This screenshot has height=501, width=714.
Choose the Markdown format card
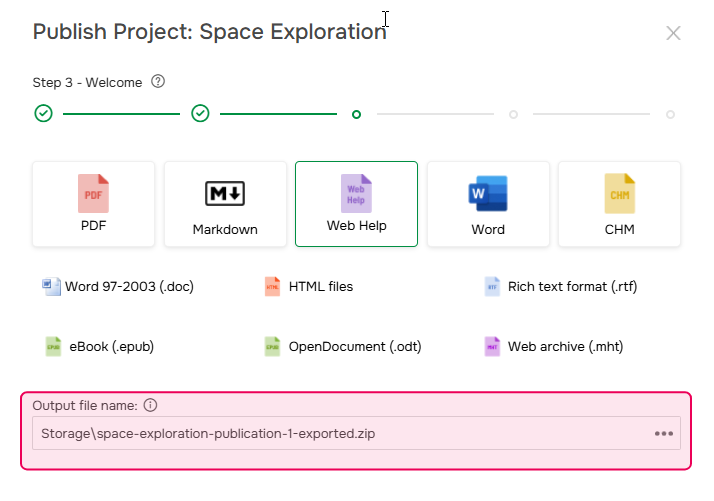[x=225, y=204]
